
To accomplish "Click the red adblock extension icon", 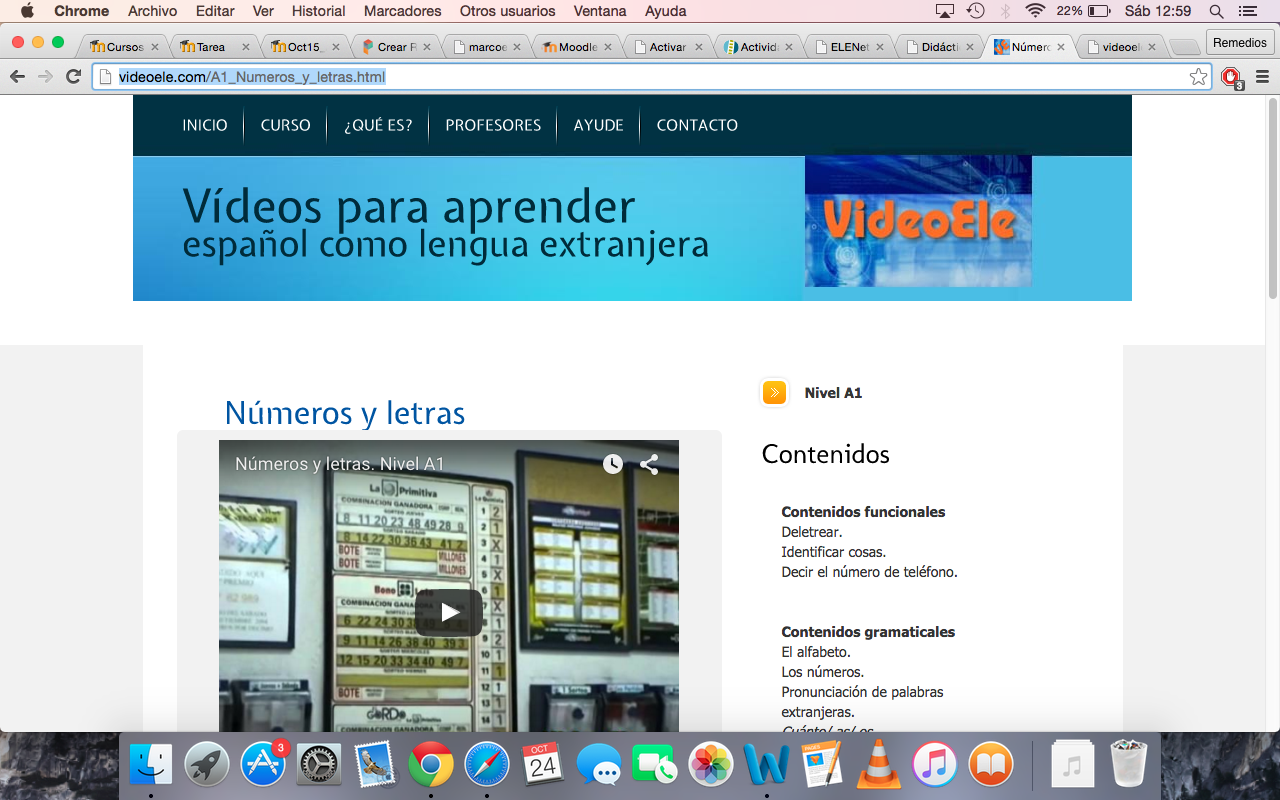I will 1231,77.
